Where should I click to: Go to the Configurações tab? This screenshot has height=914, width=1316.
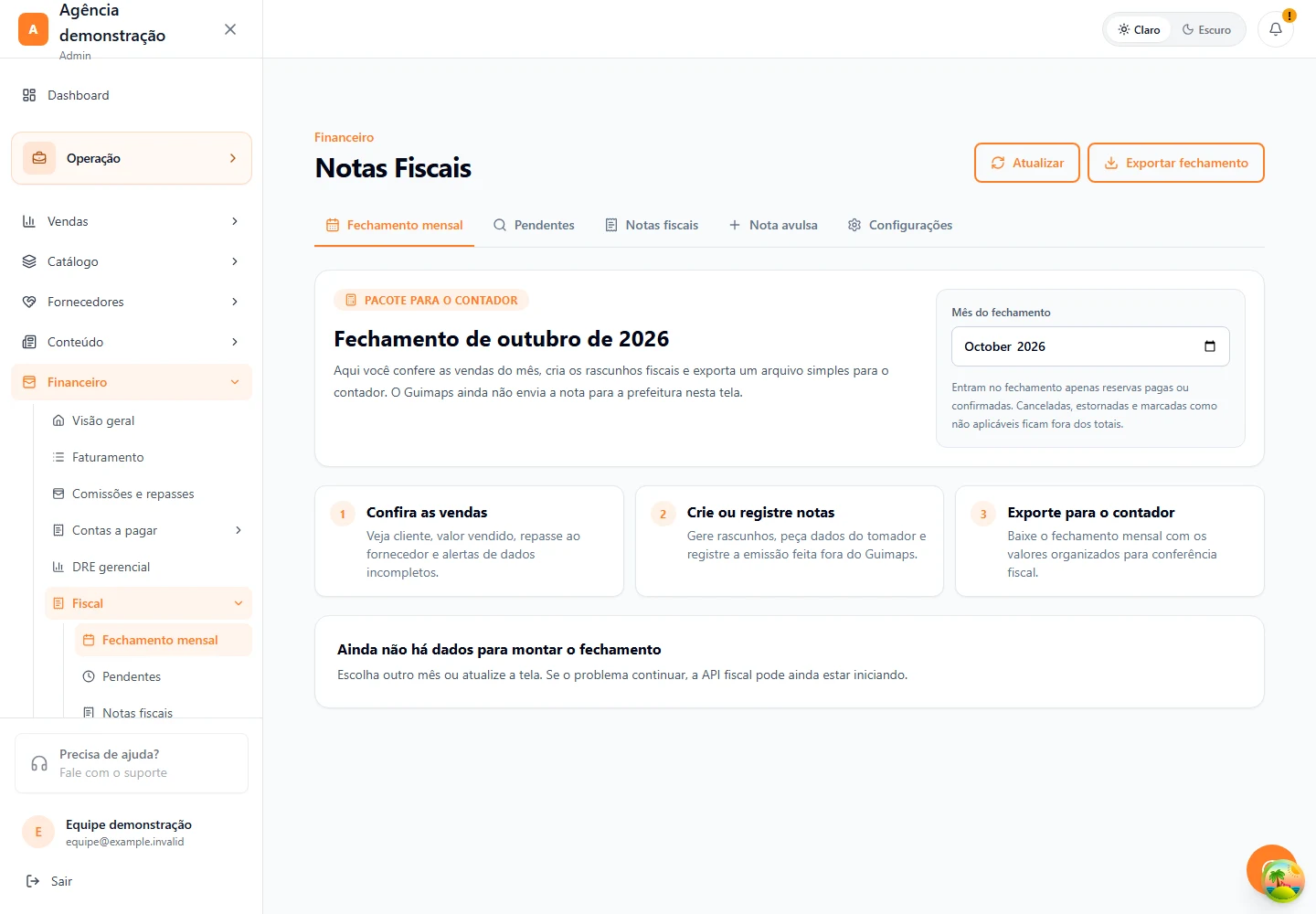click(x=900, y=225)
